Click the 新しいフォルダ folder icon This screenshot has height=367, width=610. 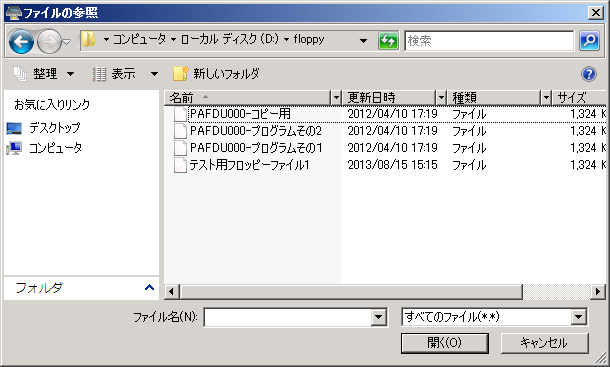tap(181, 74)
